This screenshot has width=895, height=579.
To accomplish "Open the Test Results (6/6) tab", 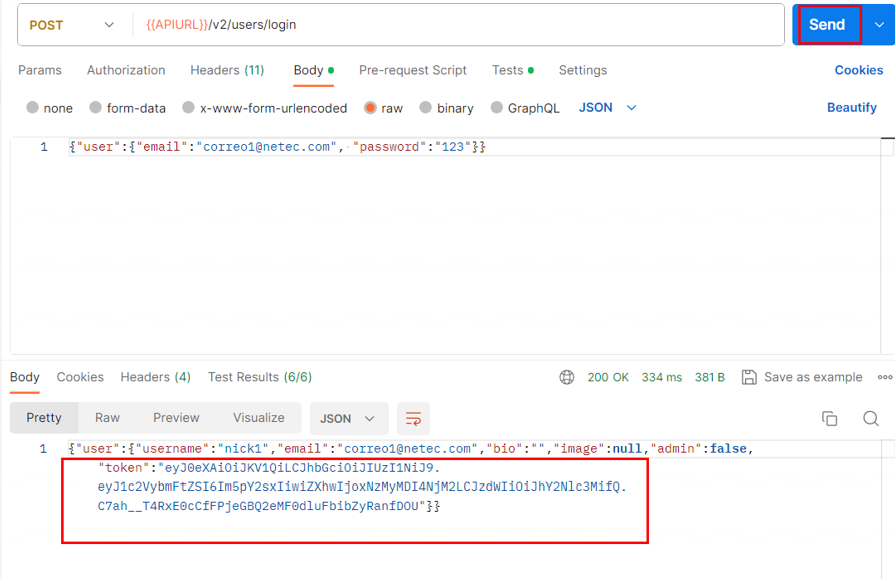I will pos(260,377).
